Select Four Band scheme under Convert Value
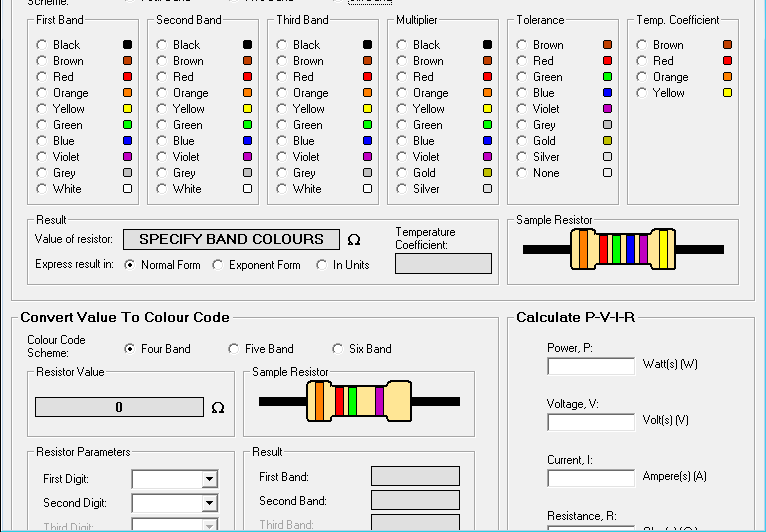The height and width of the screenshot is (532, 766). point(129,349)
